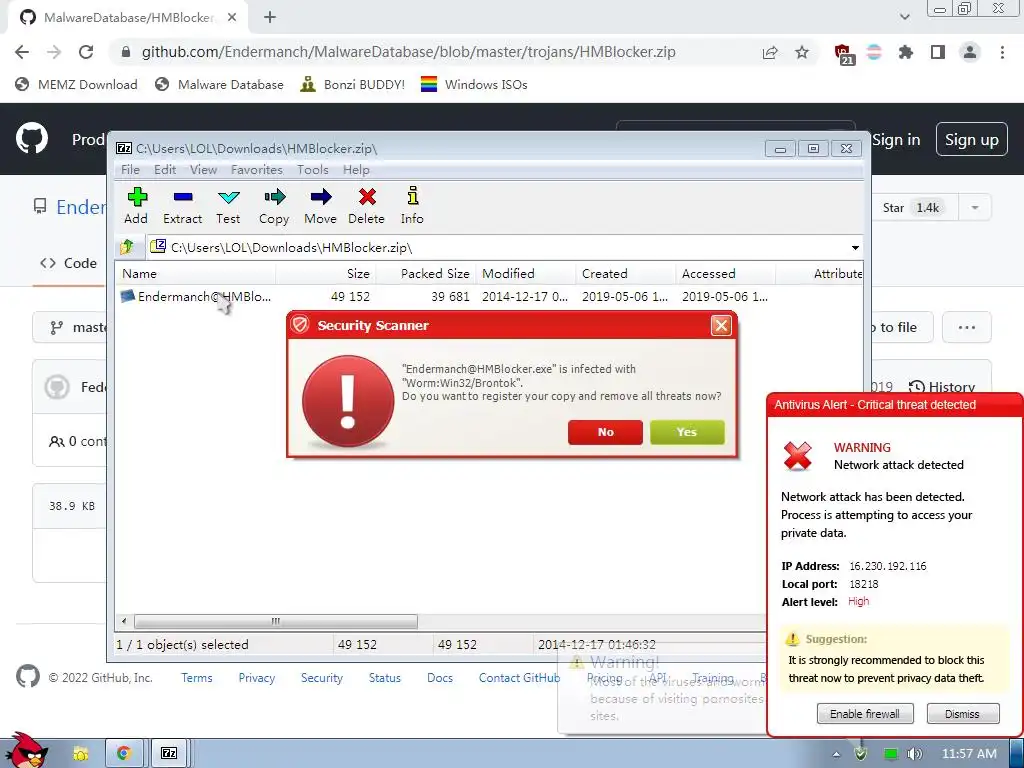Open the file explorer taskbar icon

(x=80, y=754)
